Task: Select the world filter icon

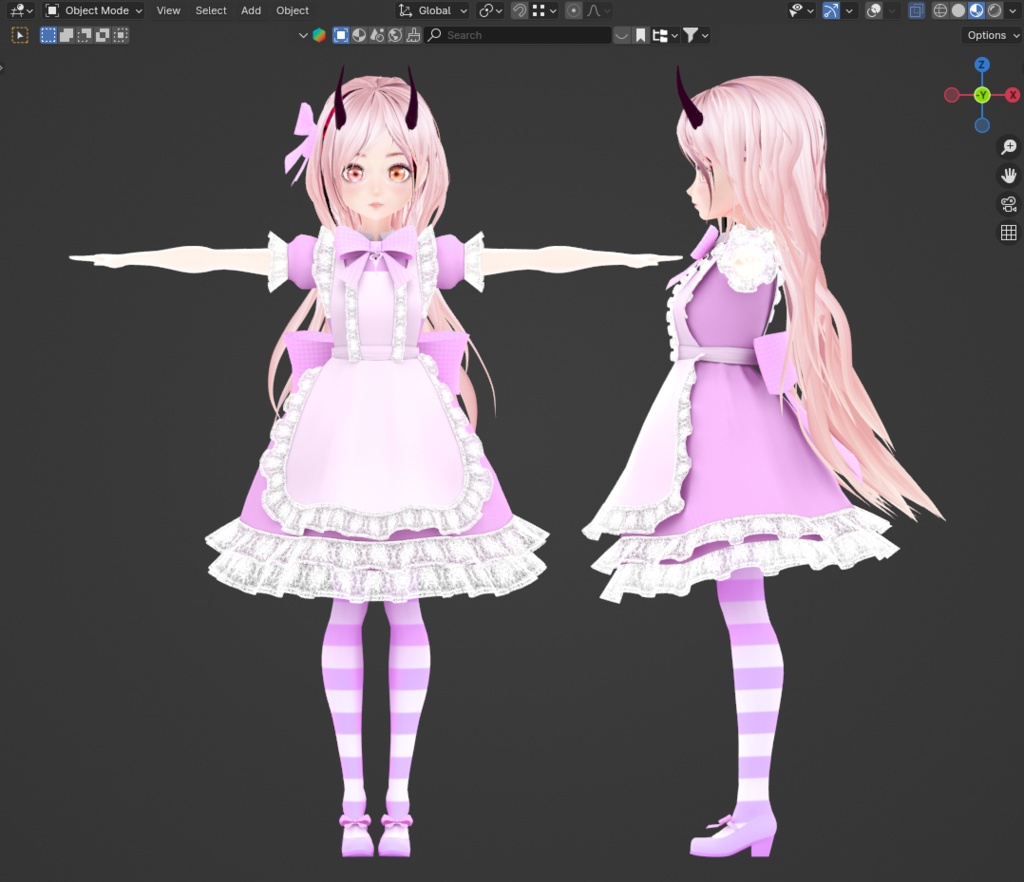Action: click(395, 35)
